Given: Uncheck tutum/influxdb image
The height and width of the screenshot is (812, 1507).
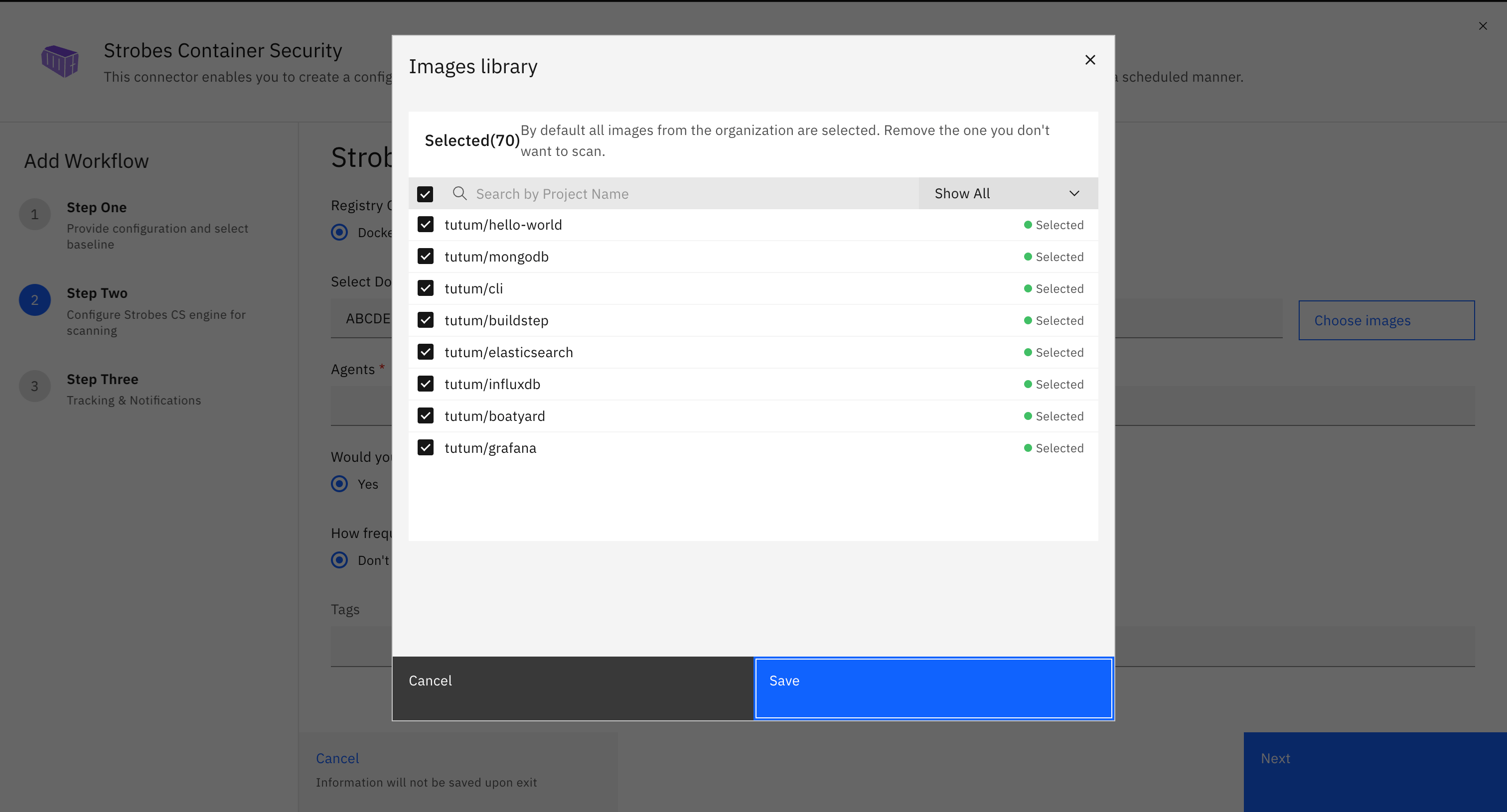Looking at the screenshot, I should point(425,384).
